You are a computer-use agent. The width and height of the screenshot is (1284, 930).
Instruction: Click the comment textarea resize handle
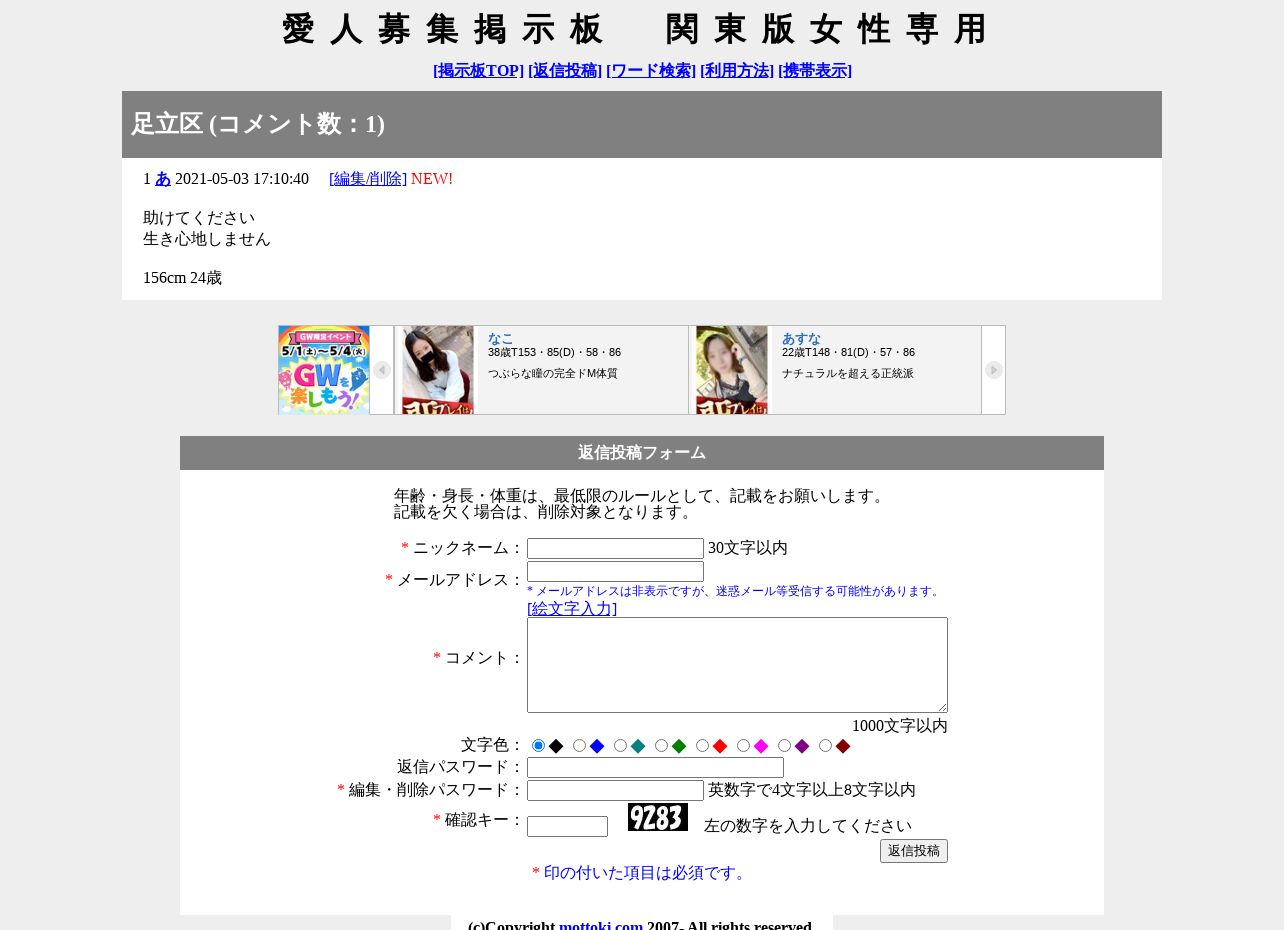click(x=942, y=707)
